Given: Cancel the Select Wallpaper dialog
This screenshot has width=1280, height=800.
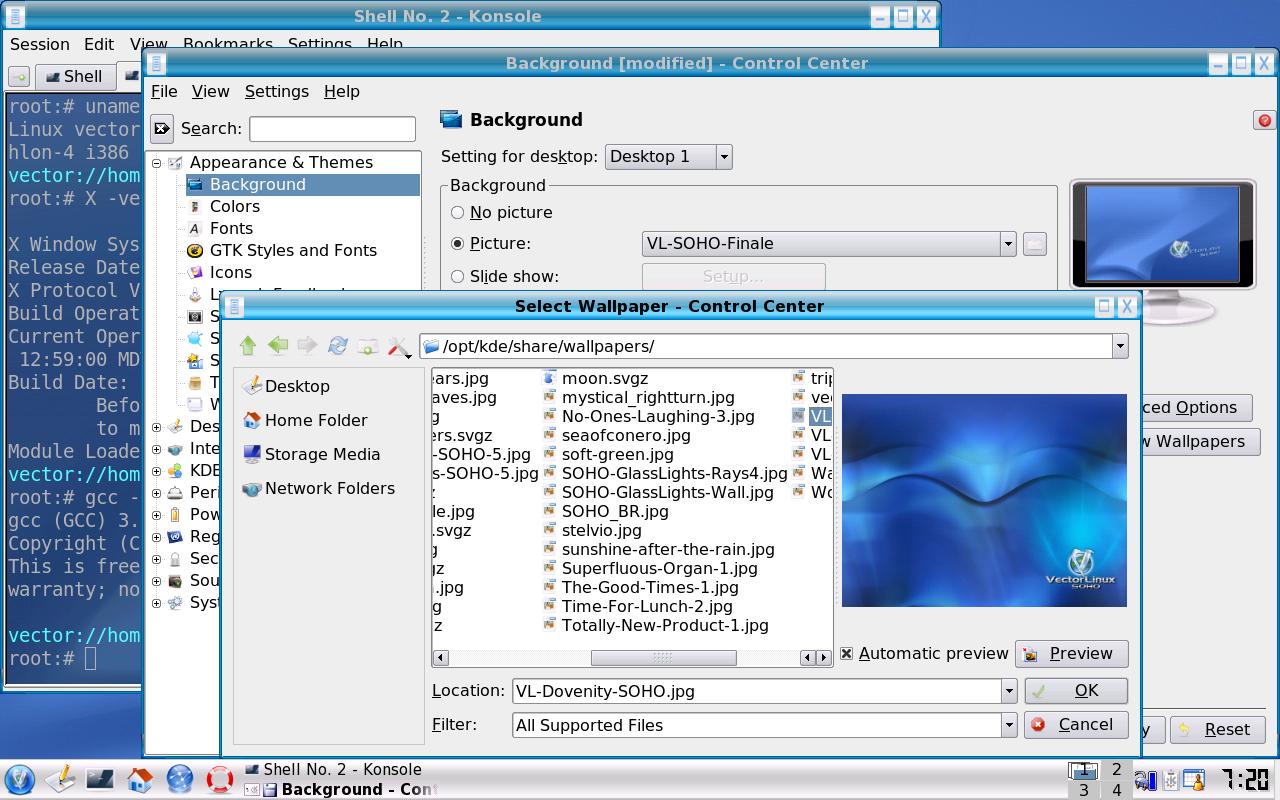Looking at the screenshot, I should point(1076,725).
